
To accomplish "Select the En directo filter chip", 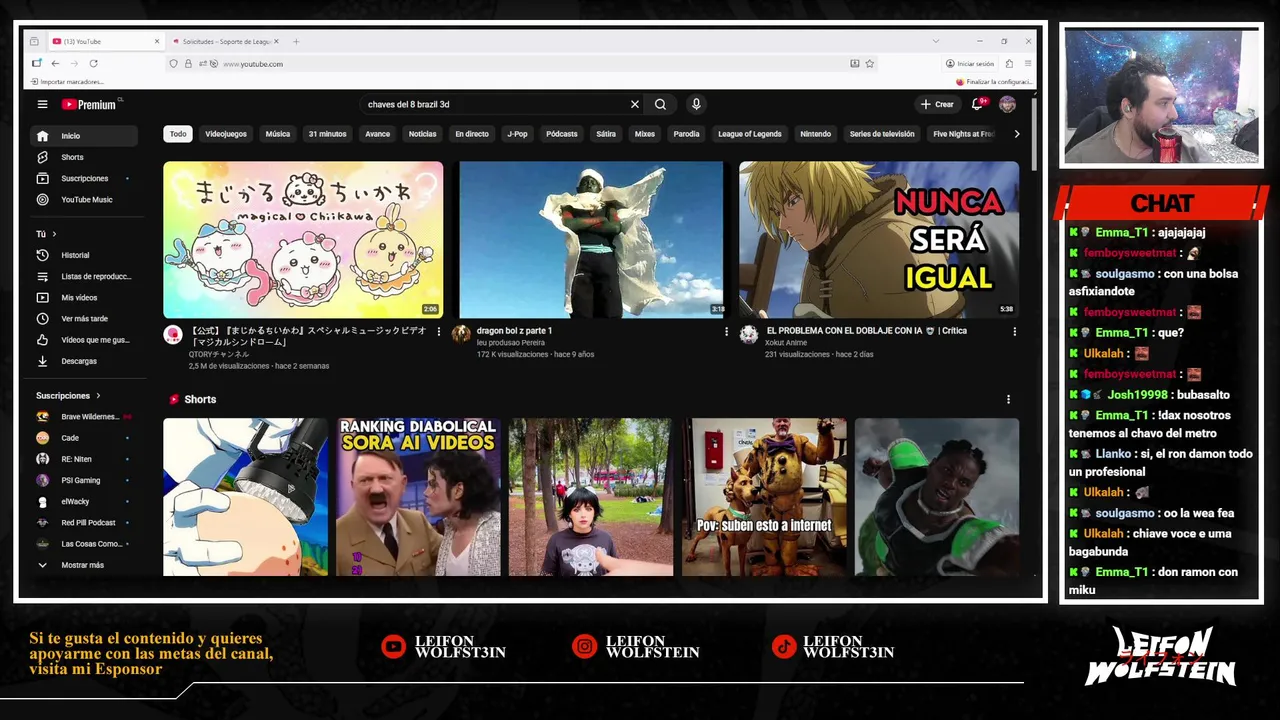I will pos(472,134).
